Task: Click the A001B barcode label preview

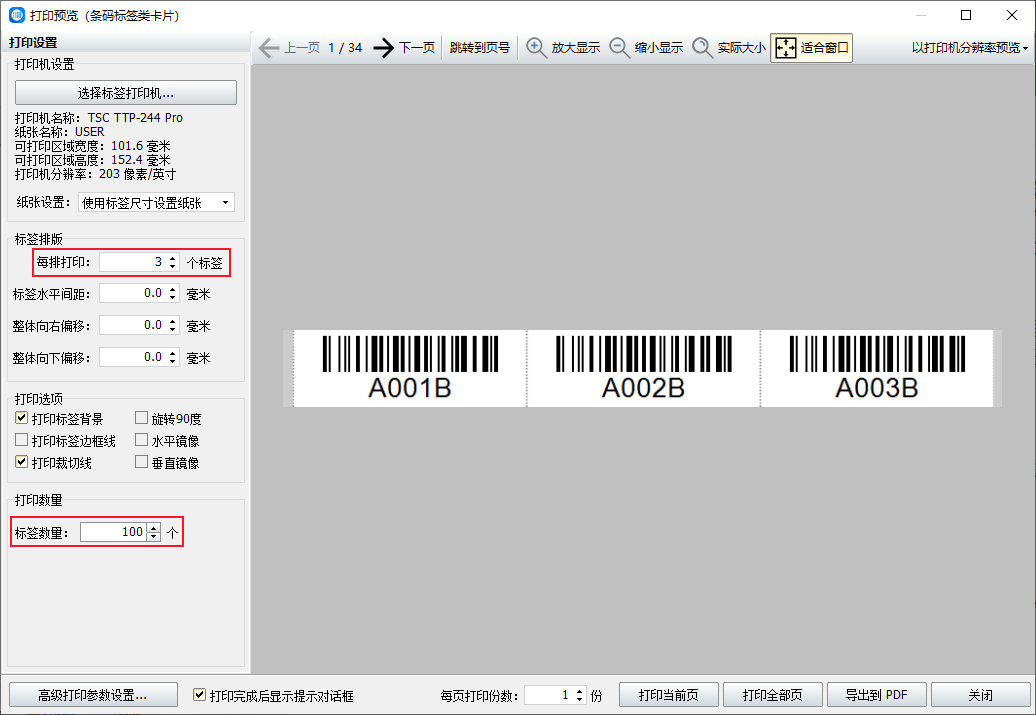Action: point(410,368)
